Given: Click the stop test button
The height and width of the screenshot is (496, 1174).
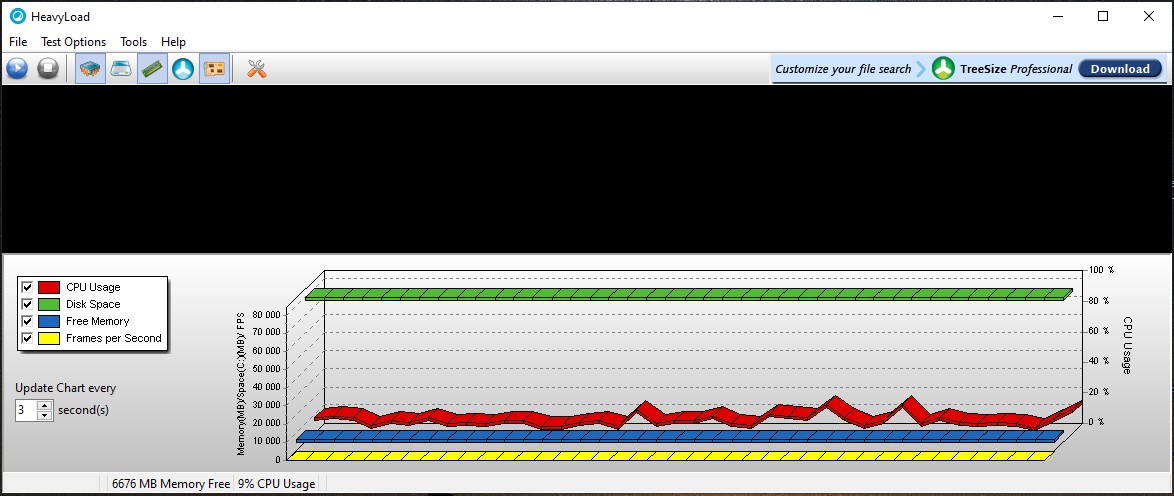Looking at the screenshot, I should 47,69.
